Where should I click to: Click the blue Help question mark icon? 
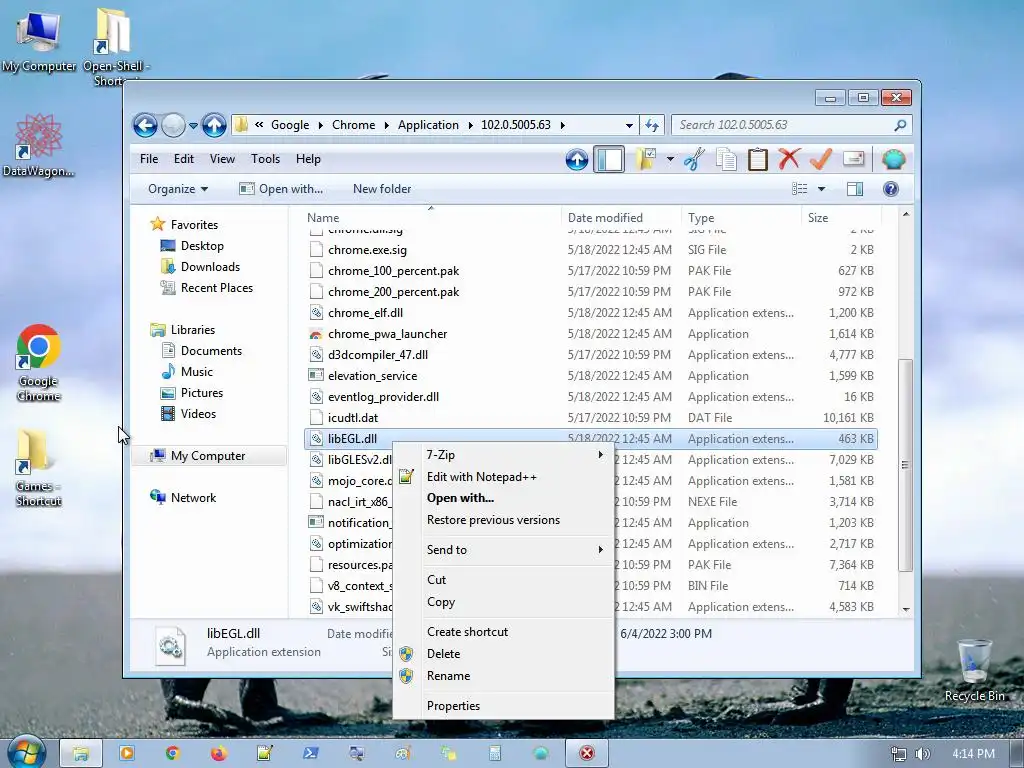point(890,189)
